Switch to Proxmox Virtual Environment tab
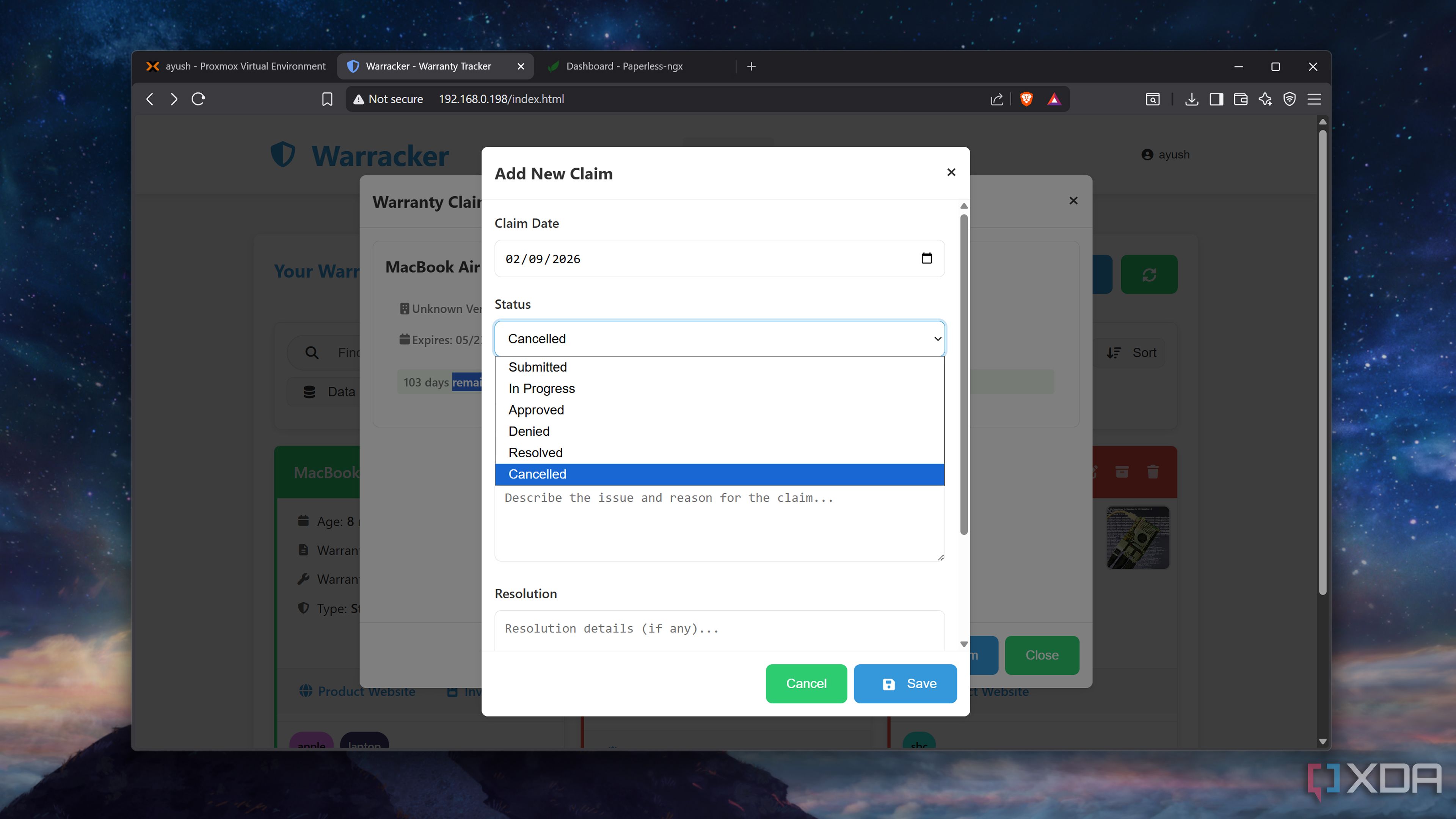The height and width of the screenshot is (819, 1456). tap(236, 66)
